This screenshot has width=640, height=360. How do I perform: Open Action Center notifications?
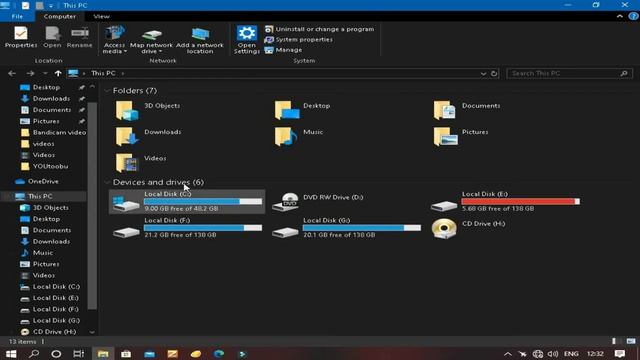tap(620, 354)
